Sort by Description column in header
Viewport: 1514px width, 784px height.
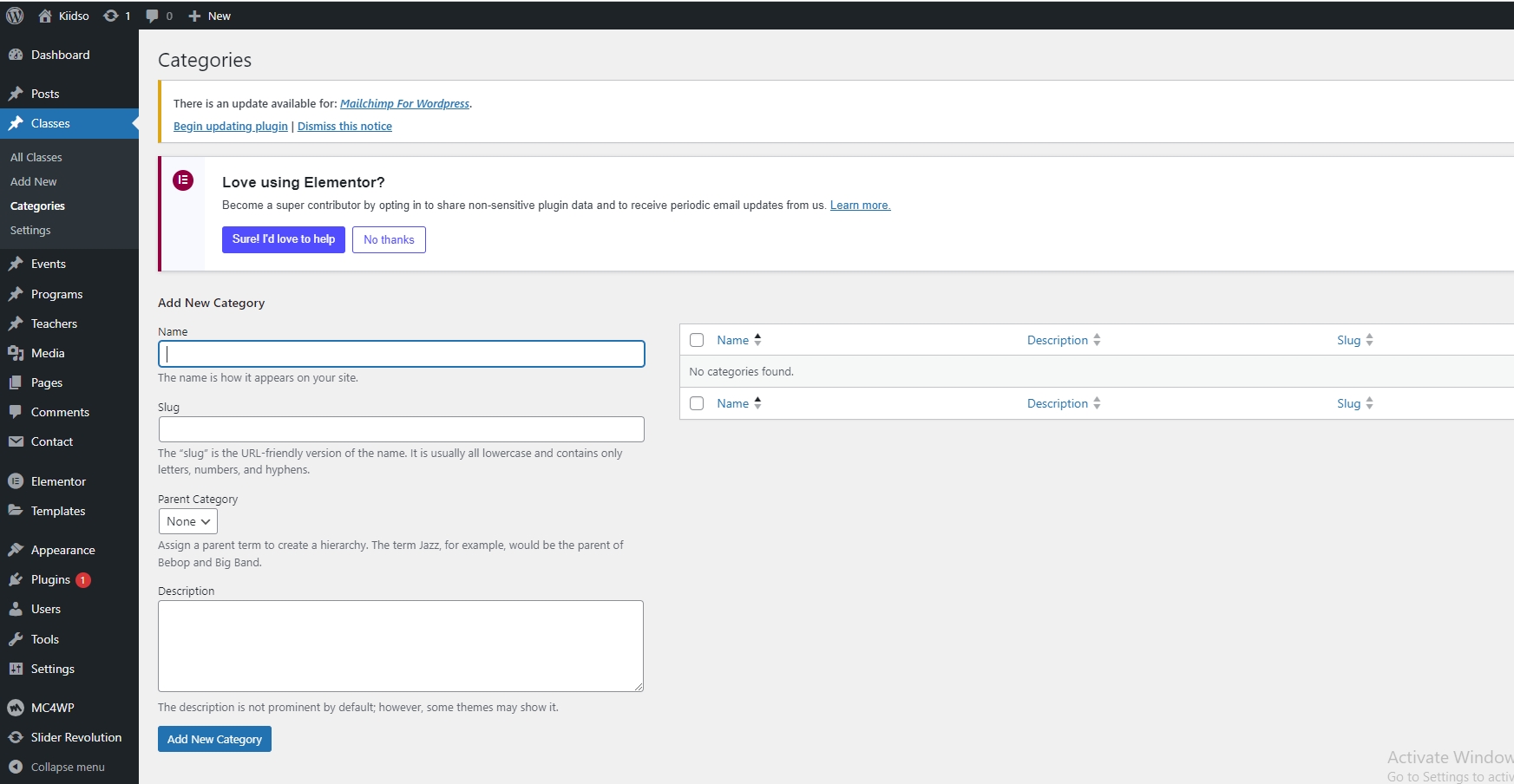coord(1058,340)
